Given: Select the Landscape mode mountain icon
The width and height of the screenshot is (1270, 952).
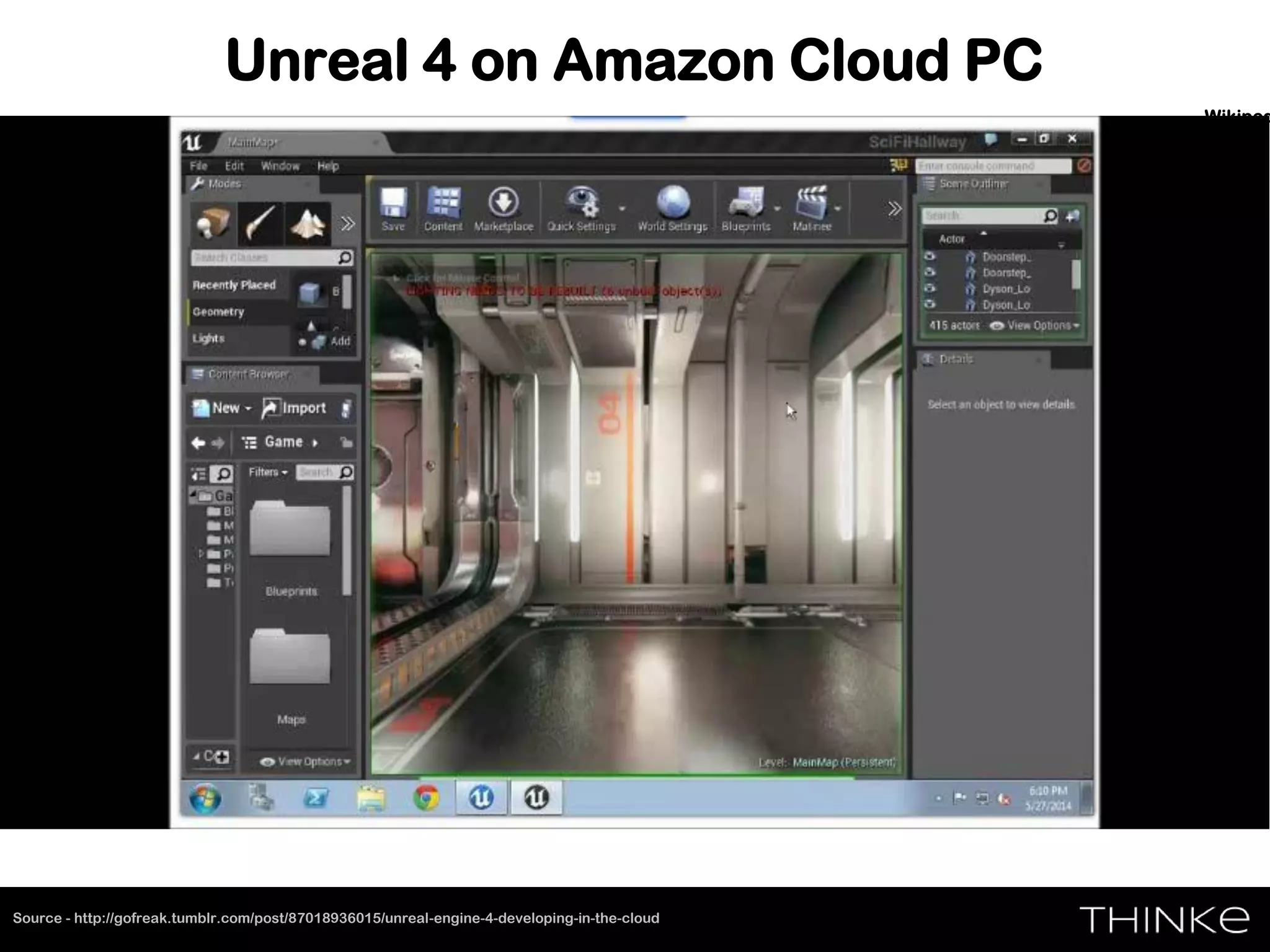Looking at the screenshot, I should click(x=308, y=223).
